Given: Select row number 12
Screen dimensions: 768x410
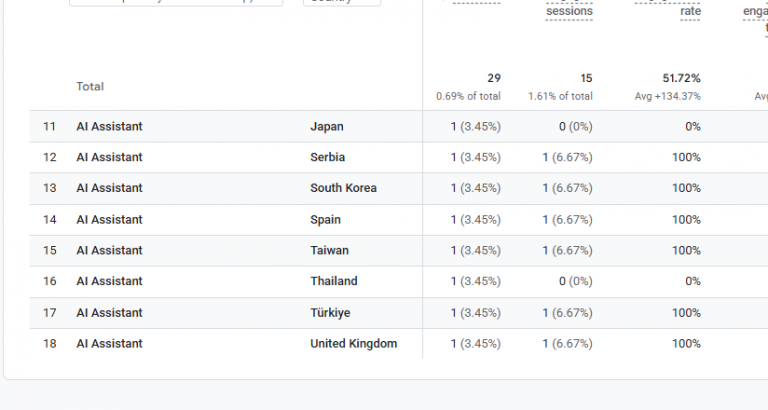Looking at the screenshot, I should 49,158.
